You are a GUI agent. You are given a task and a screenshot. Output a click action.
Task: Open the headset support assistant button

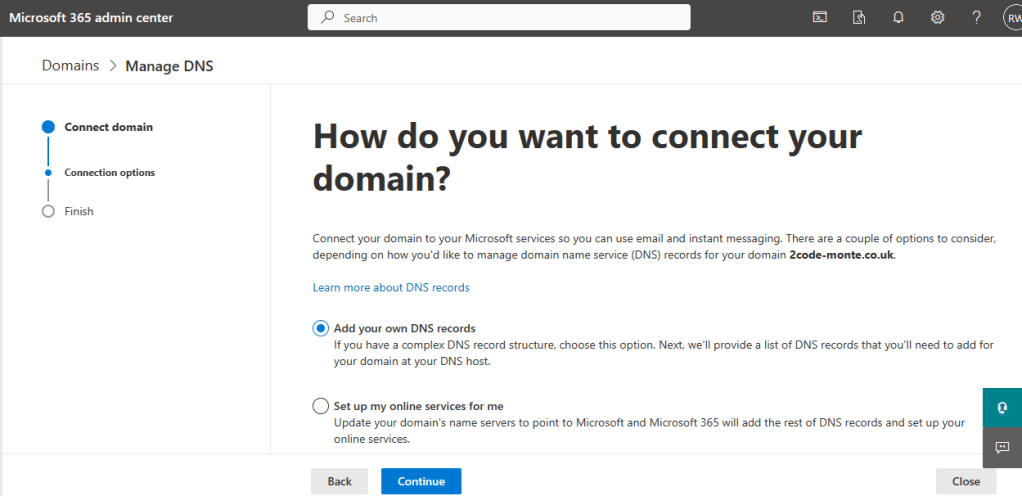click(x=1001, y=408)
